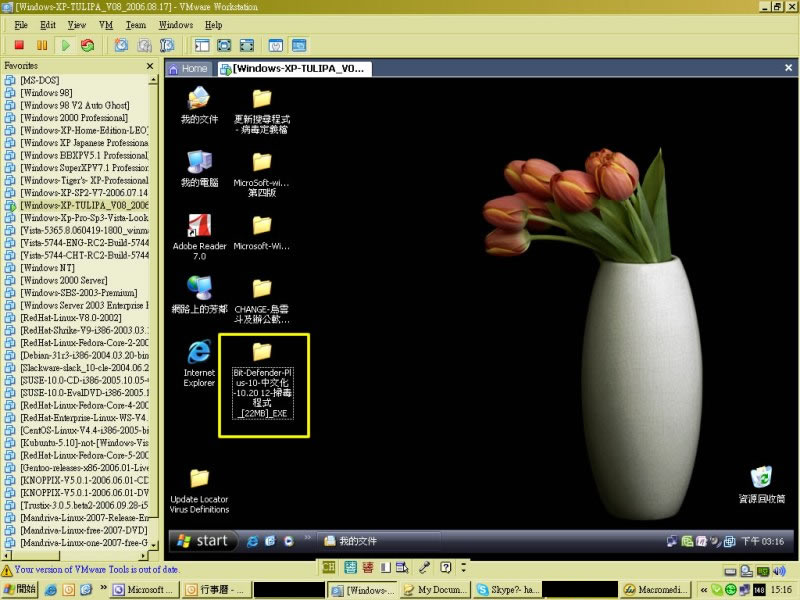
Task: Launch Internet Explorer from guest quick launch
Action: (252, 541)
